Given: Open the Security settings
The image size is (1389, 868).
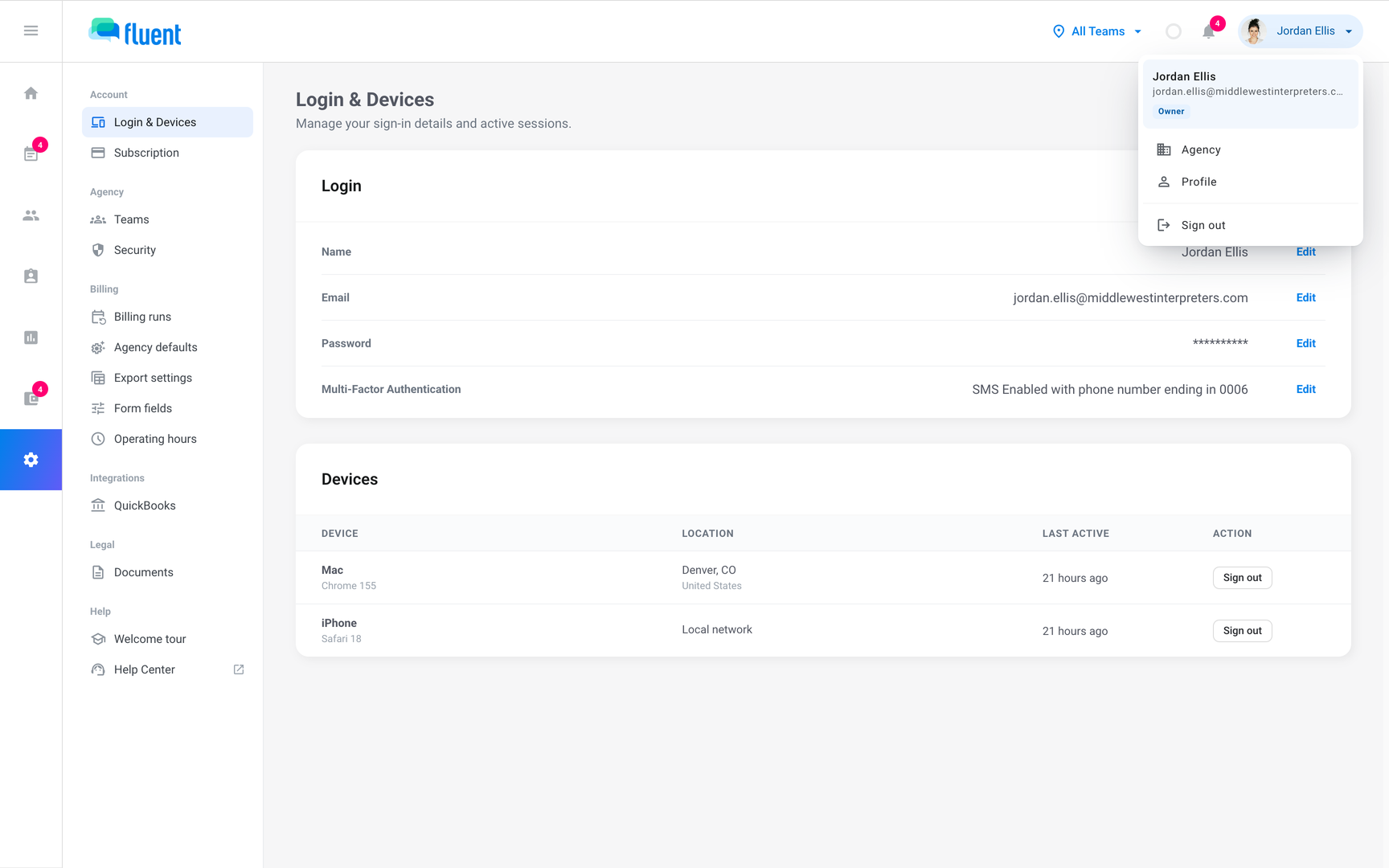Looking at the screenshot, I should coord(167,250).
